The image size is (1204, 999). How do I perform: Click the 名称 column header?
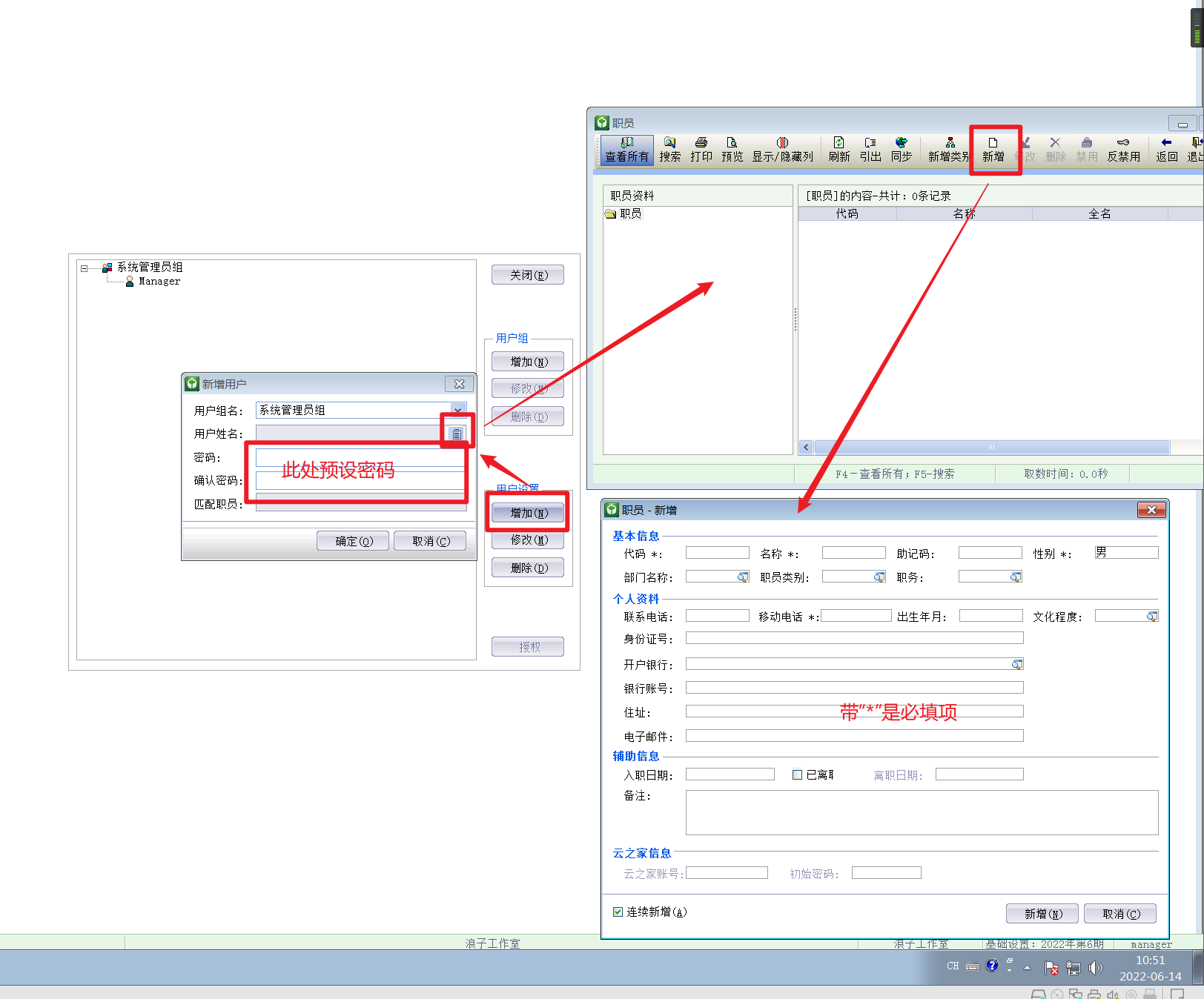(964, 213)
